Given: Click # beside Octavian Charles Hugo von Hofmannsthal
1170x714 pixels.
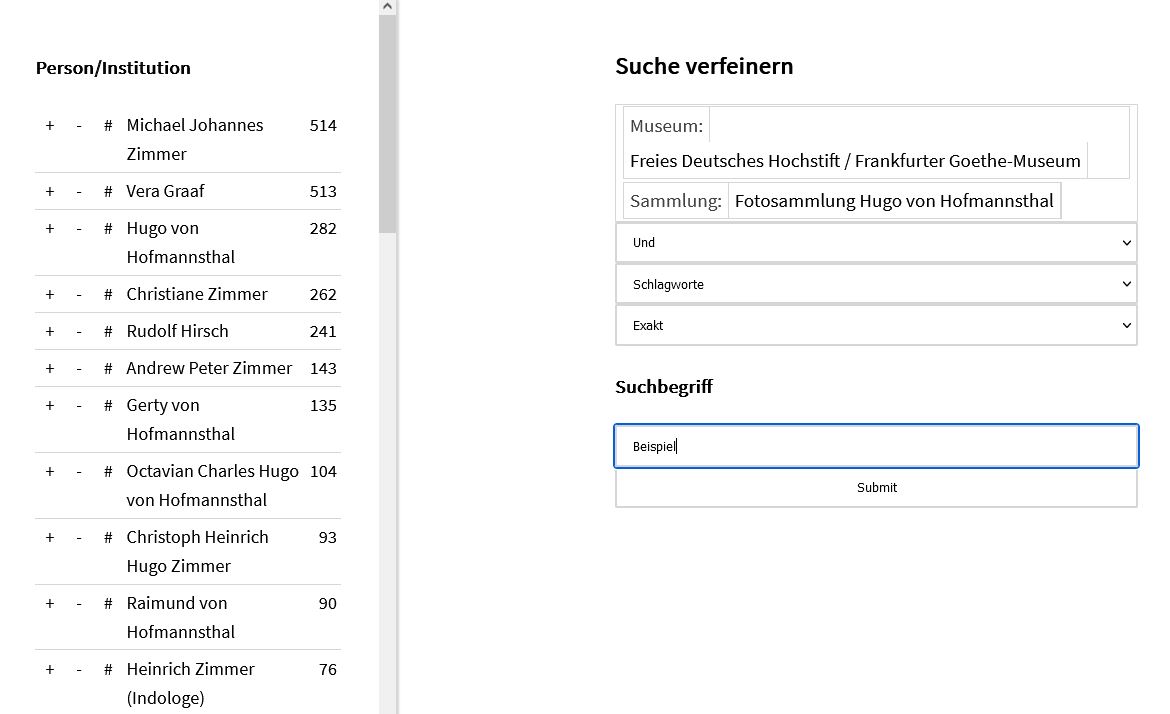Looking at the screenshot, I should (108, 472).
